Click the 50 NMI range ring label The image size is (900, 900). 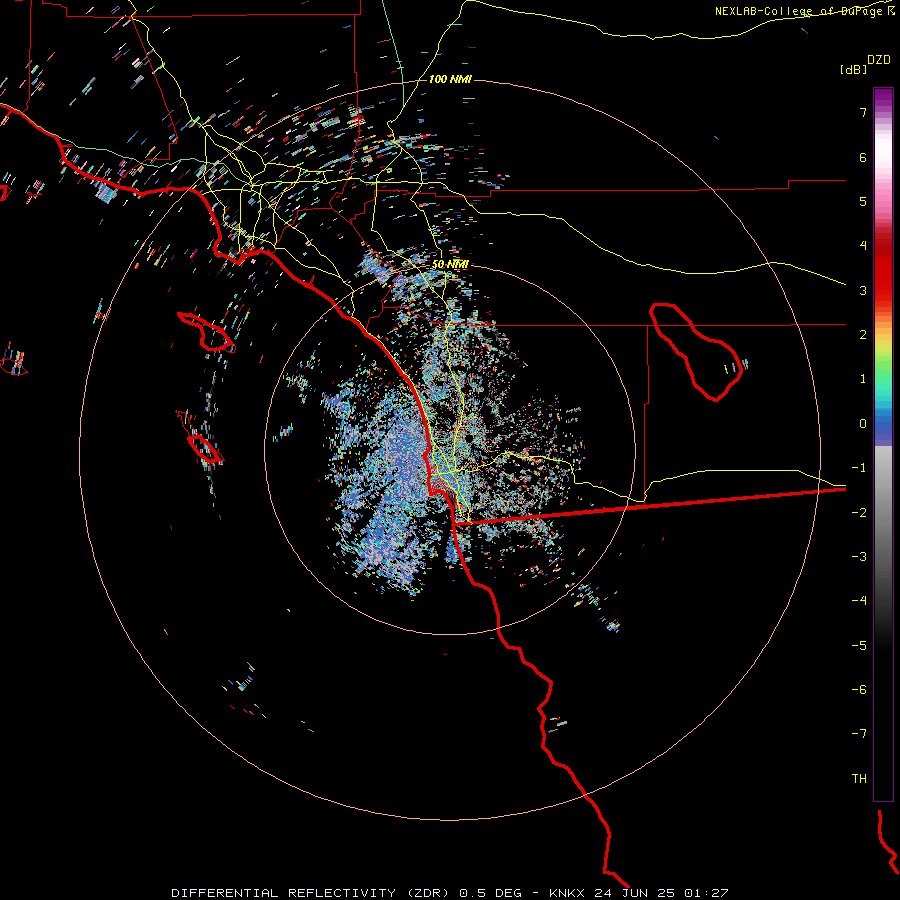pyautogui.click(x=450, y=264)
